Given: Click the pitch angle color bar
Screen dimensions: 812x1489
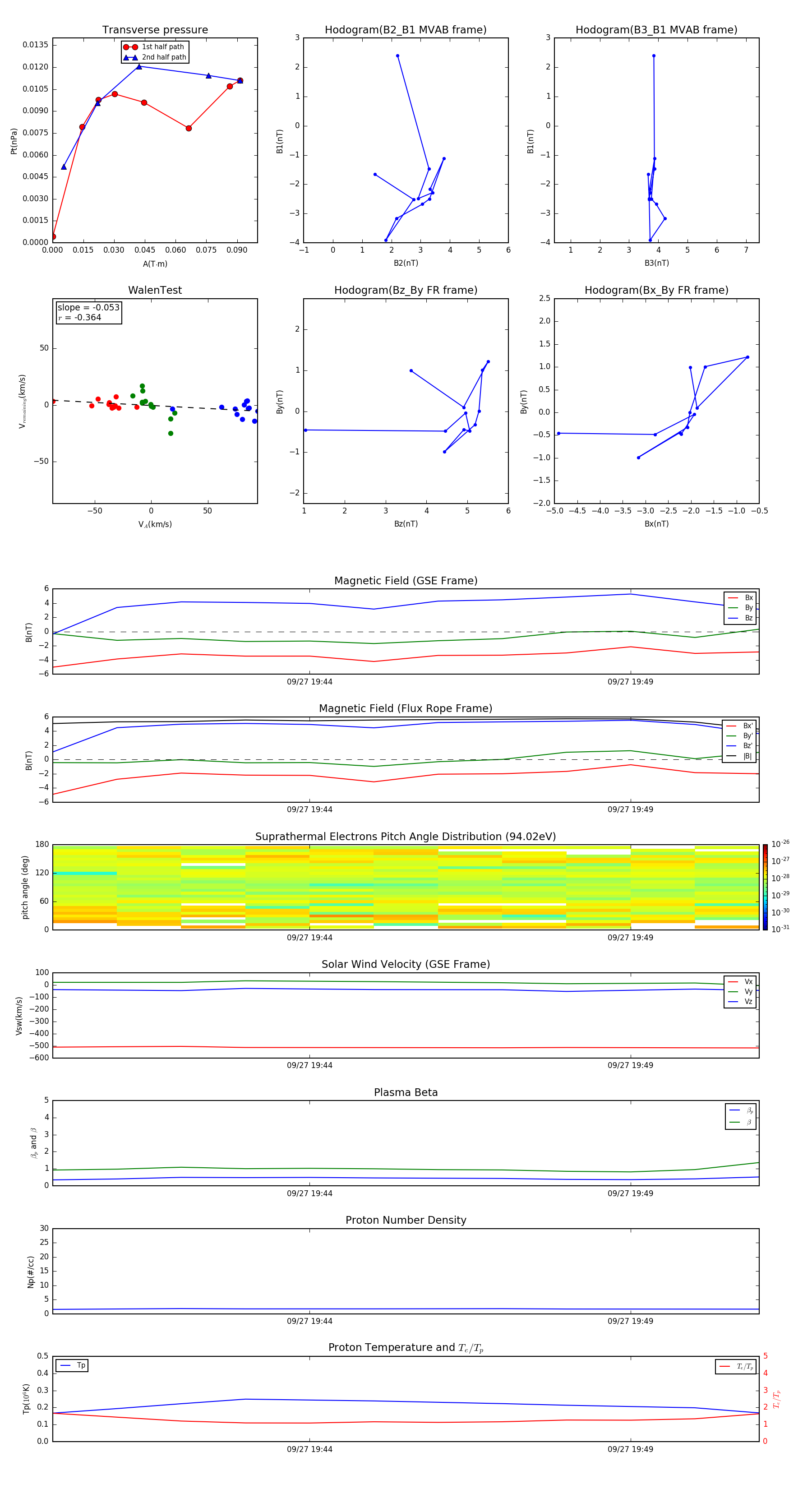Looking at the screenshot, I should pos(765,887).
